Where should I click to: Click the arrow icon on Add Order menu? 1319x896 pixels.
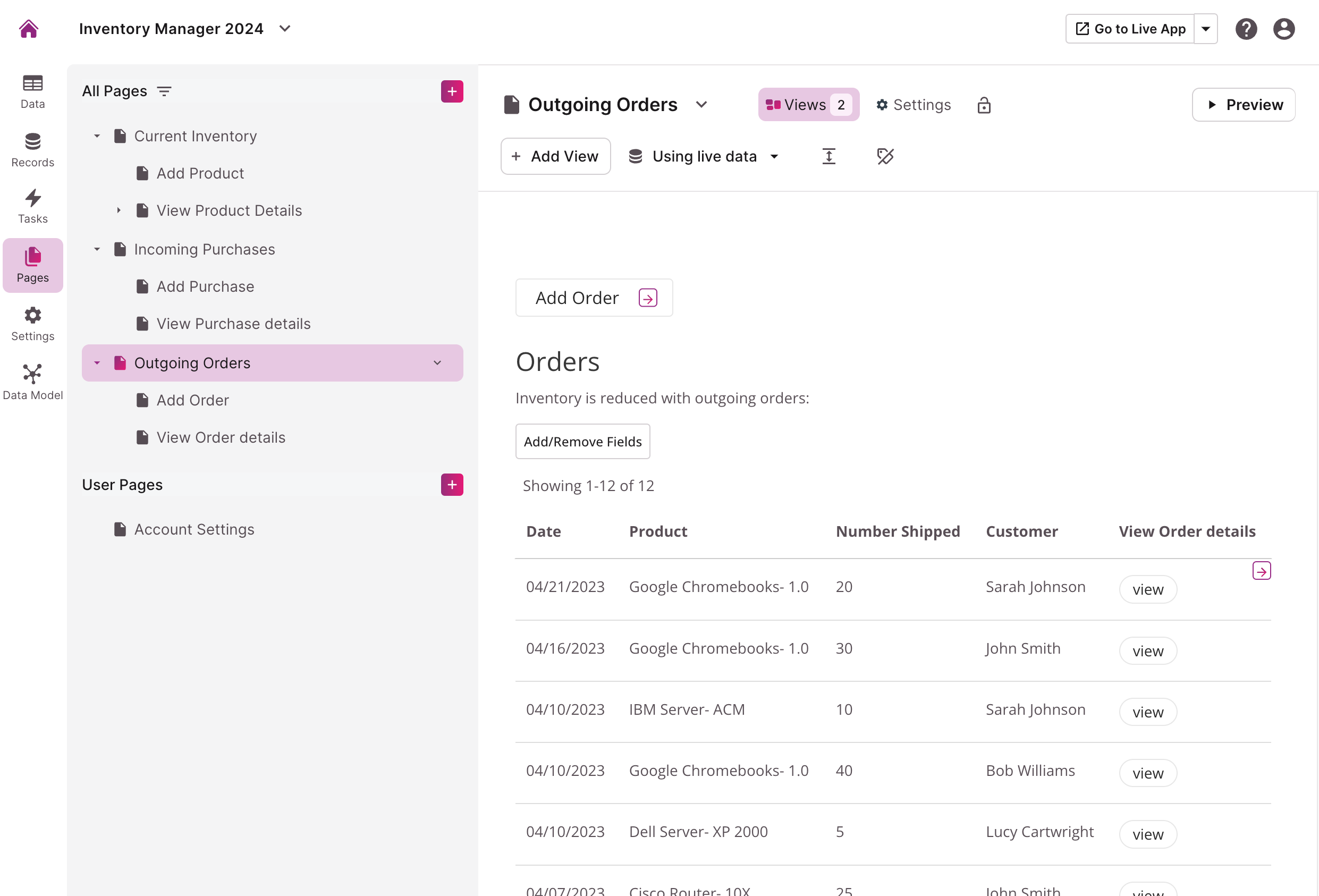[x=648, y=298]
